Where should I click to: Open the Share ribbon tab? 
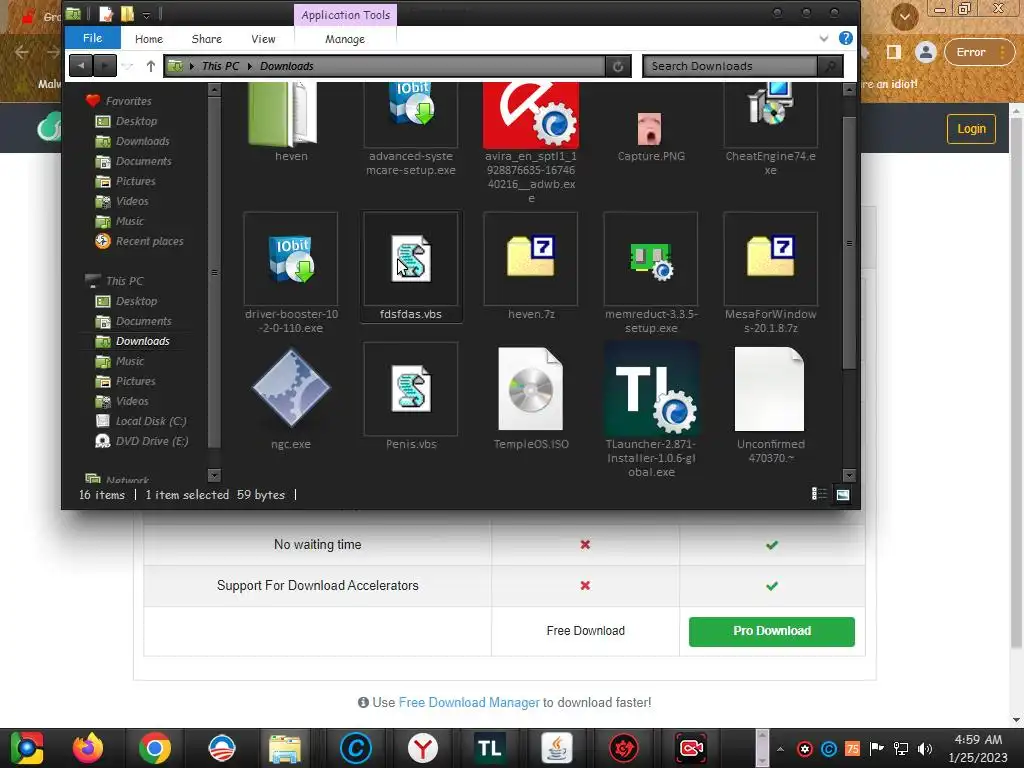coord(206,39)
